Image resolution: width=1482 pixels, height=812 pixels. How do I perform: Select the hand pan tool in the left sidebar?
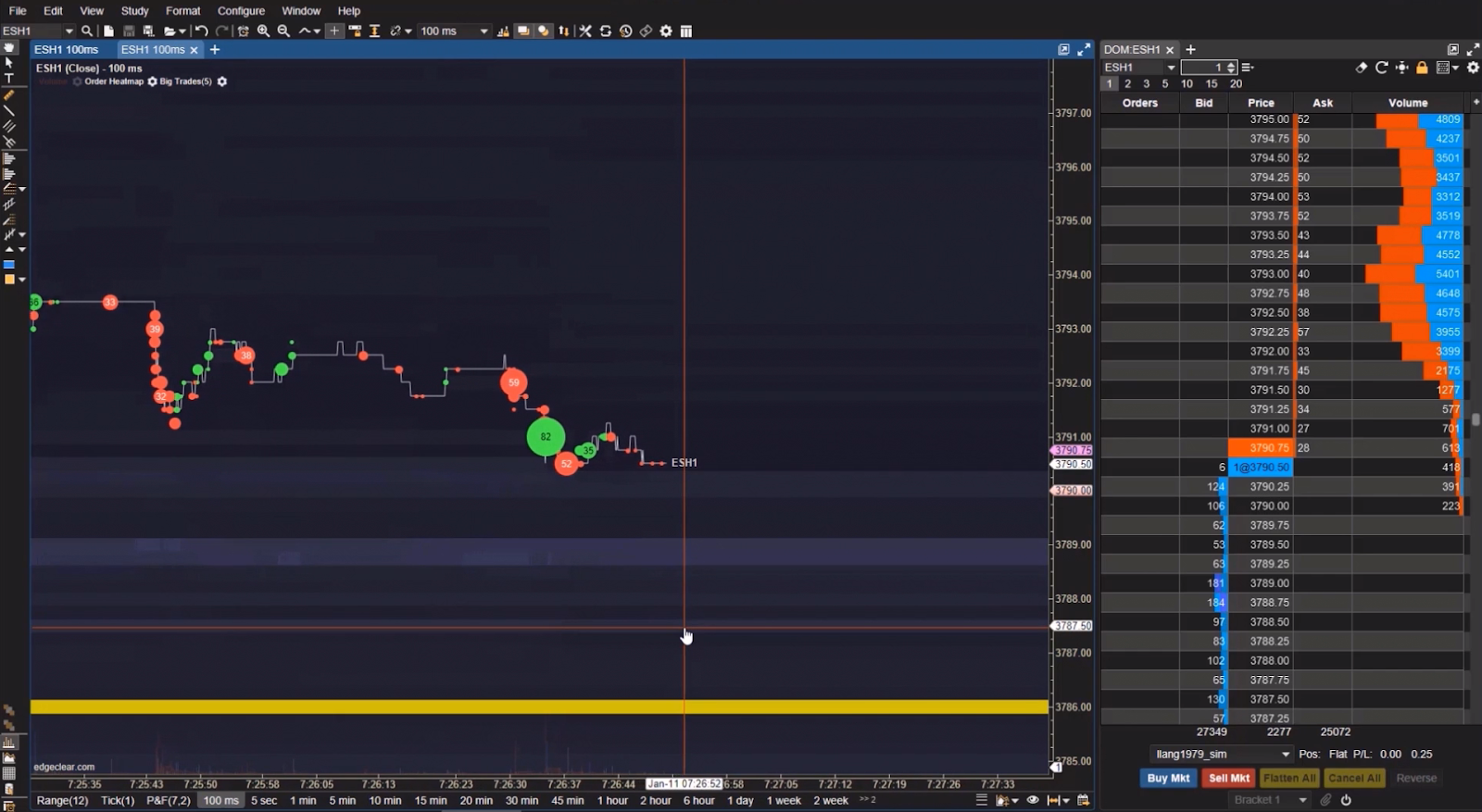tap(9, 47)
